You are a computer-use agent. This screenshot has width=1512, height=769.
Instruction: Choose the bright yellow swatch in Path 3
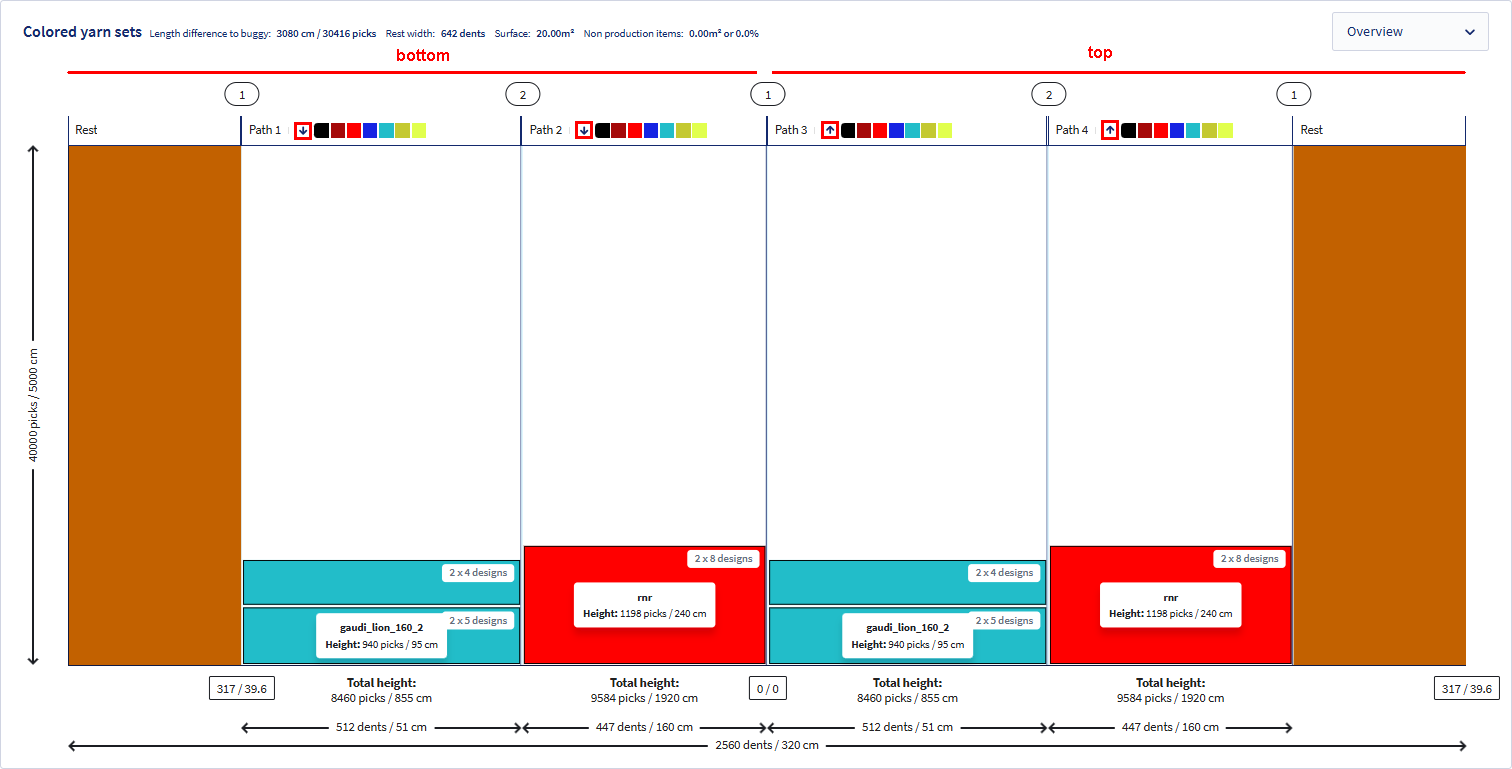point(945,130)
